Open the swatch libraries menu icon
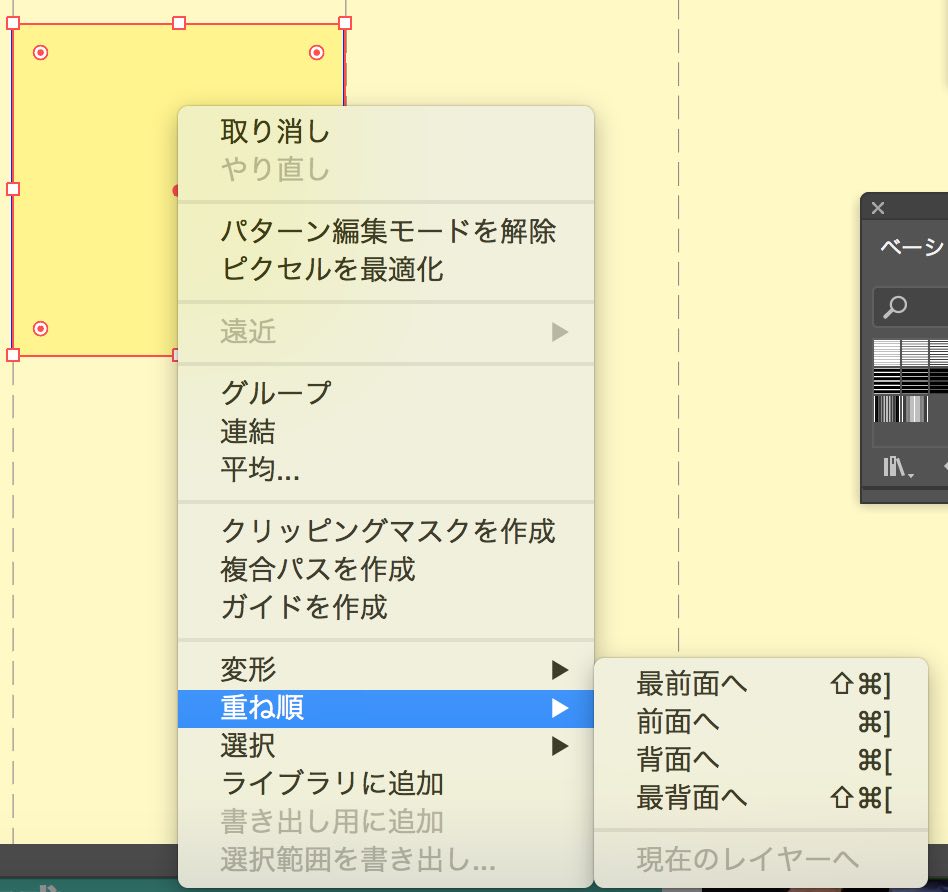This screenshot has height=892, width=948. click(x=898, y=467)
